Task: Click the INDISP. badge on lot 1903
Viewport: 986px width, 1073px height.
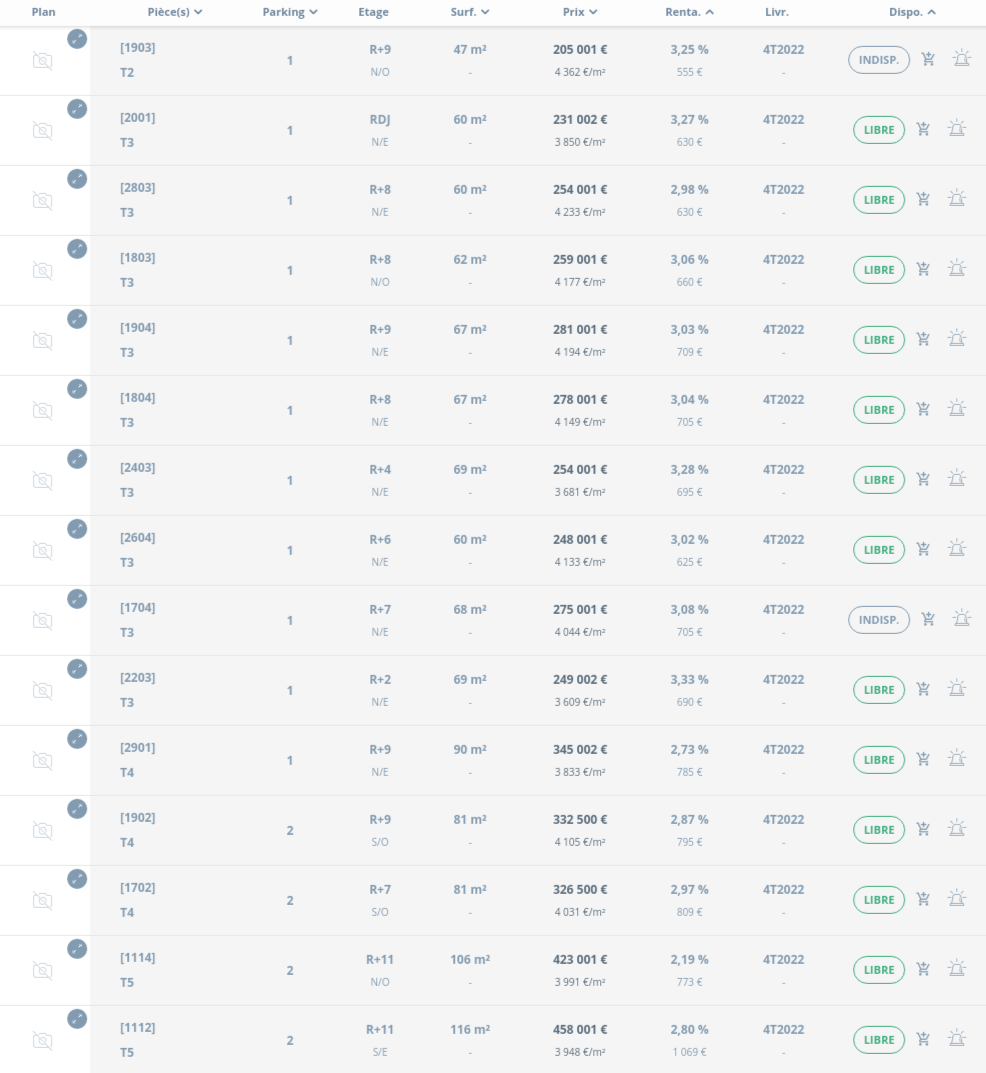Action: 879,60
